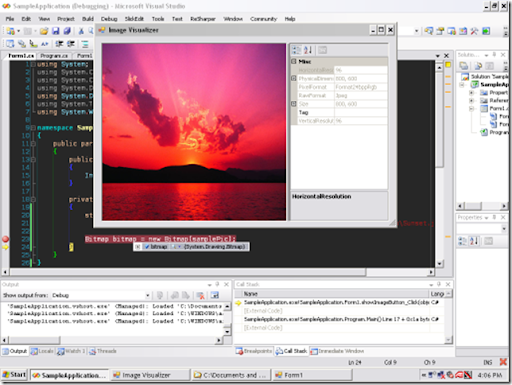Screen dimensions: 512x385
Task: Click the Clear All icon in the Output panel
Action: tap(200, 295)
